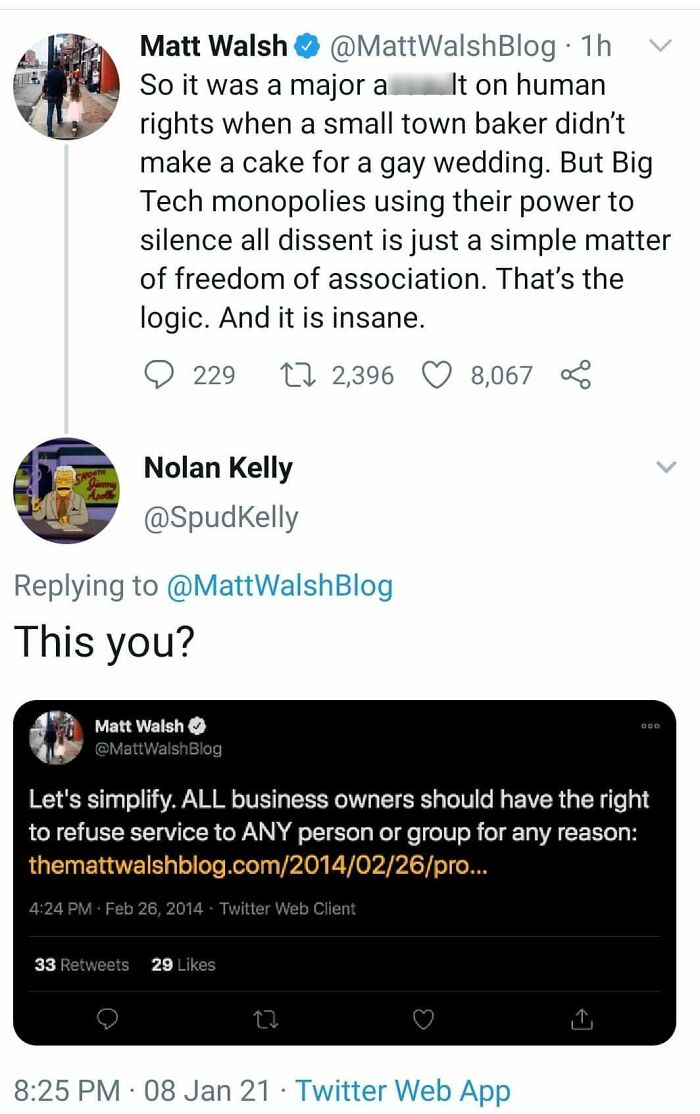Open the dropdown on Nolan Kelly's reply
This screenshot has height=1114, width=700.
click(x=665, y=467)
